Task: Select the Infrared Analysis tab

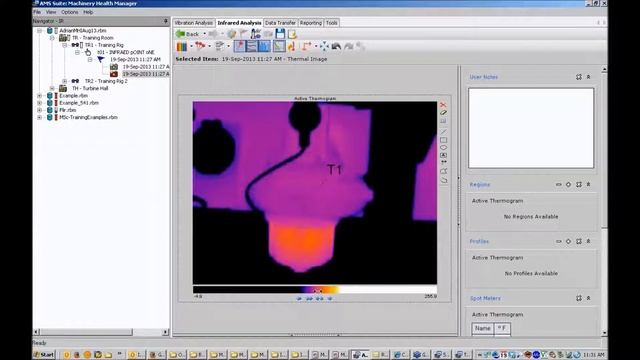Action: point(239,23)
